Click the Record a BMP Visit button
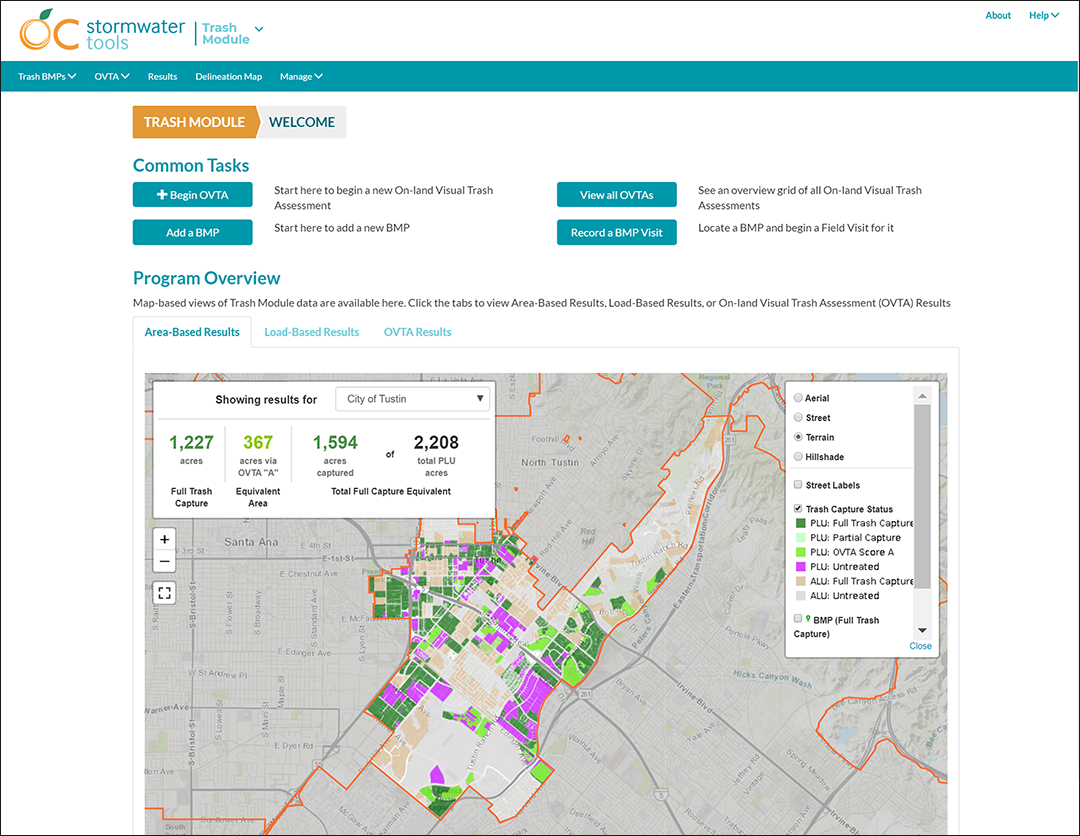1080x836 pixels. [616, 233]
